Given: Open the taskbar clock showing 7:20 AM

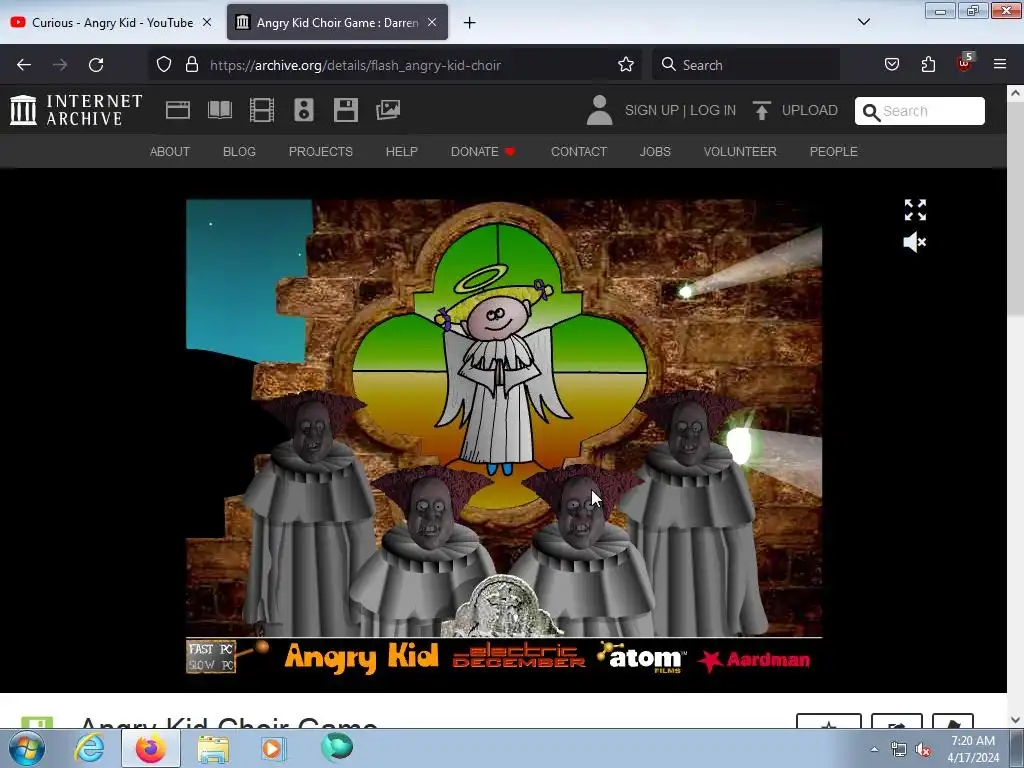Looking at the screenshot, I should (973, 749).
